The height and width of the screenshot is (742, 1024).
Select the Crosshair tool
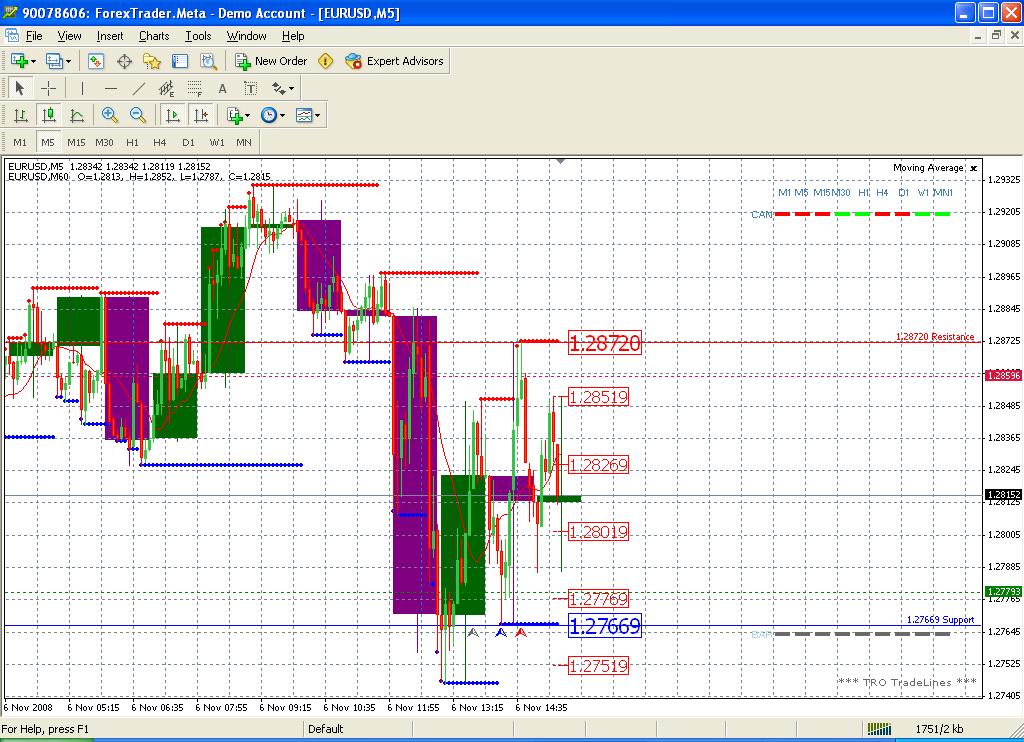point(48,88)
